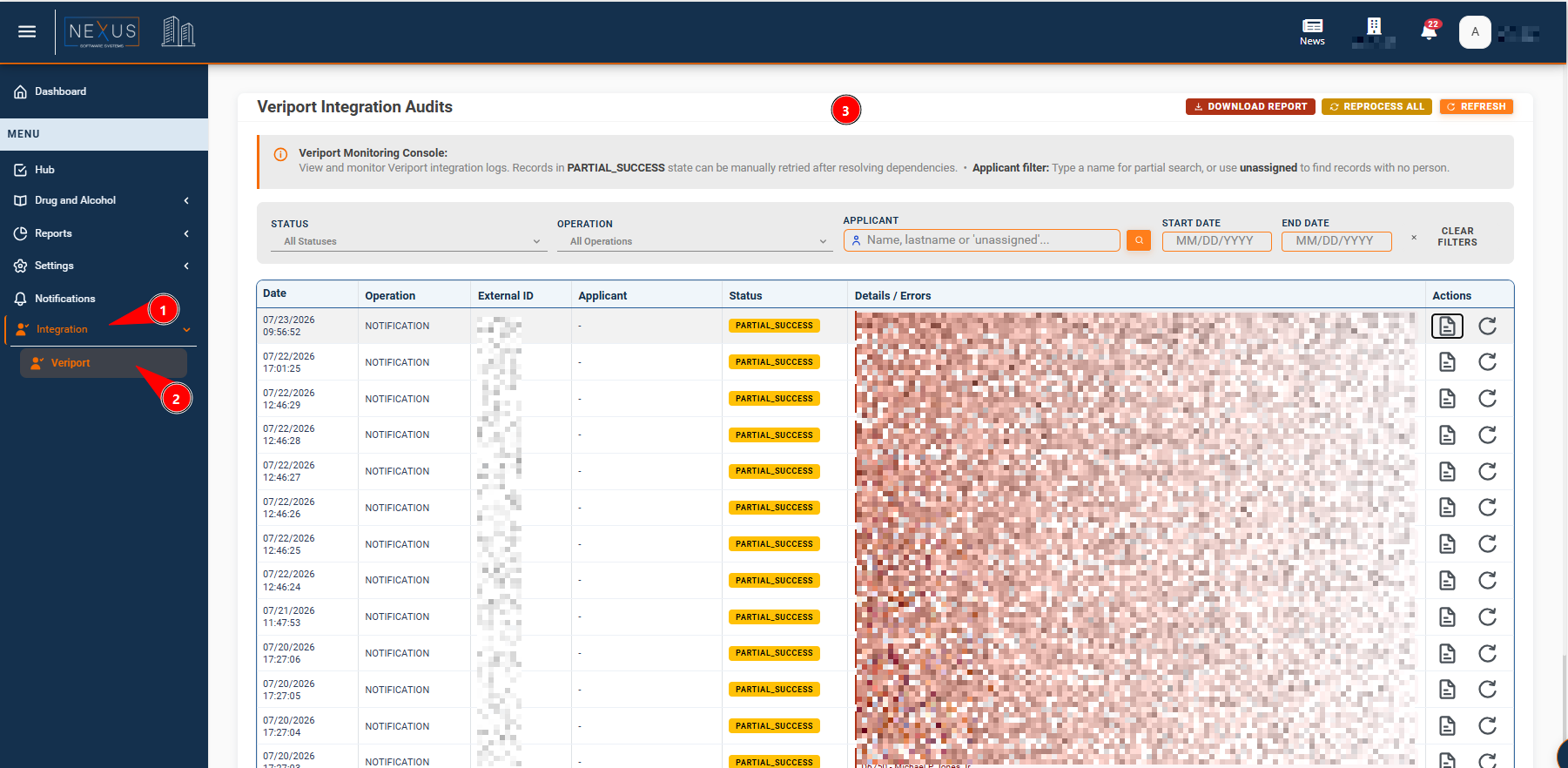View details for the 07/20/2026 17:27:06 record
1568x768 pixels.
click(x=1447, y=653)
